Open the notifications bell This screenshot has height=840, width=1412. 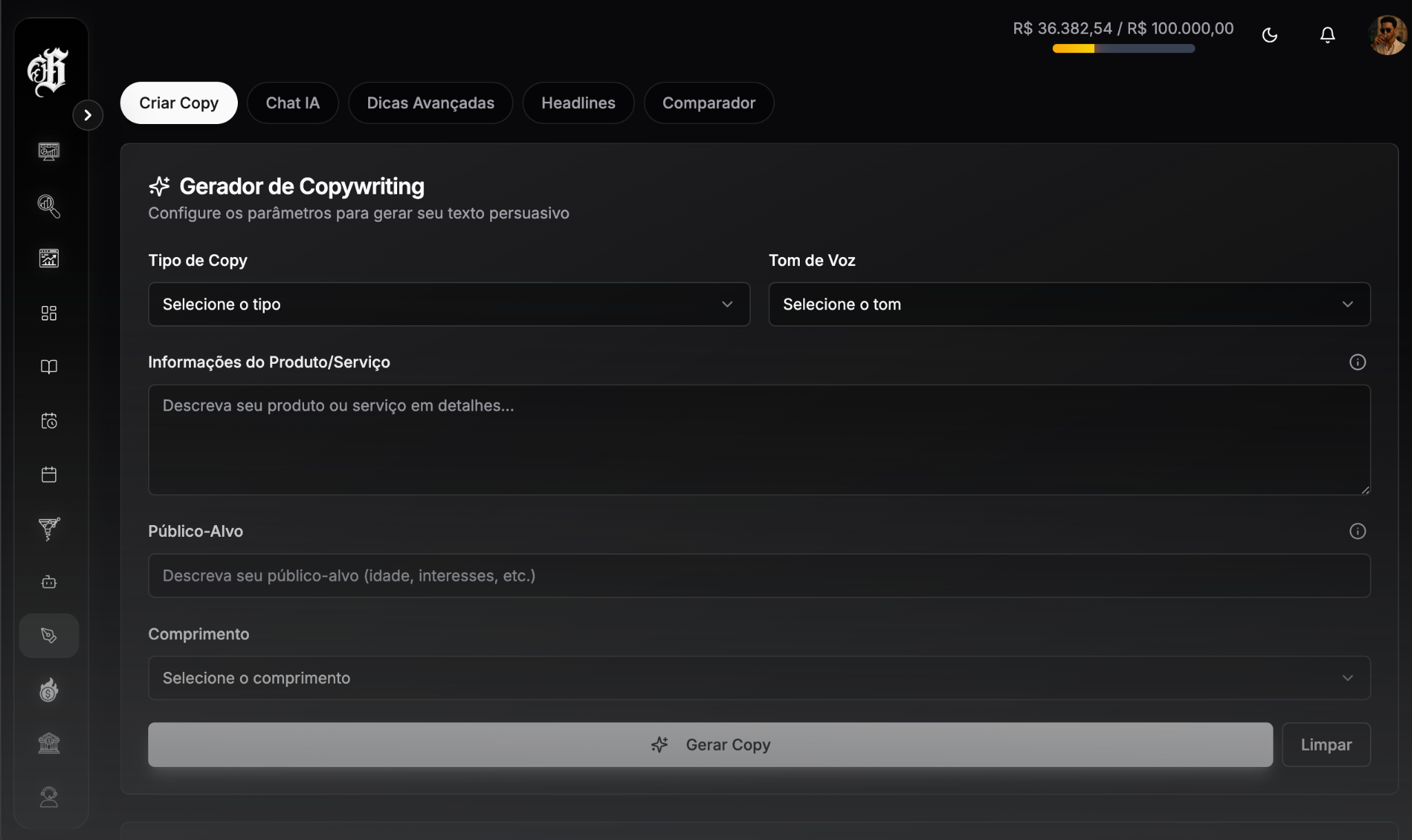[1327, 34]
